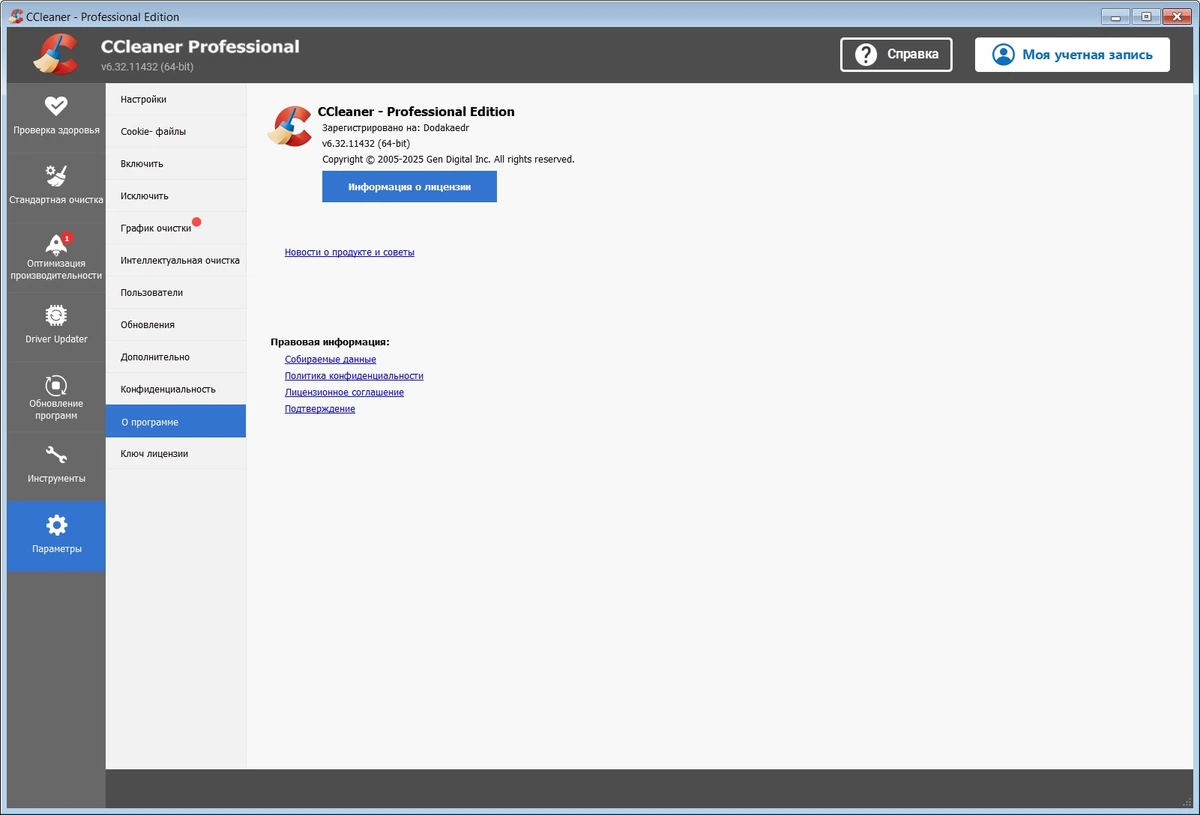Image resolution: width=1200 pixels, height=815 pixels.
Task: Open Политика конфиденциальности link
Action: 354,376
